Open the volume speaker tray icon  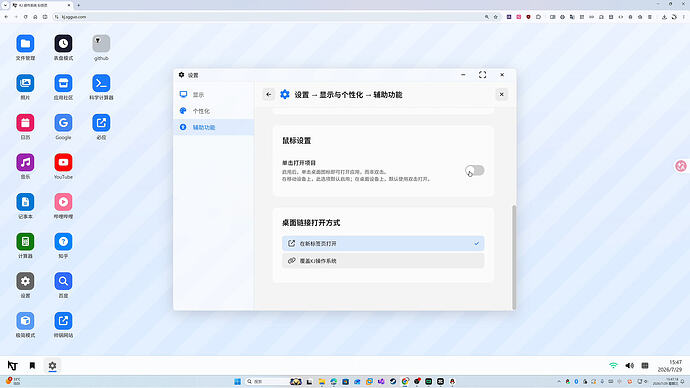[629, 366]
